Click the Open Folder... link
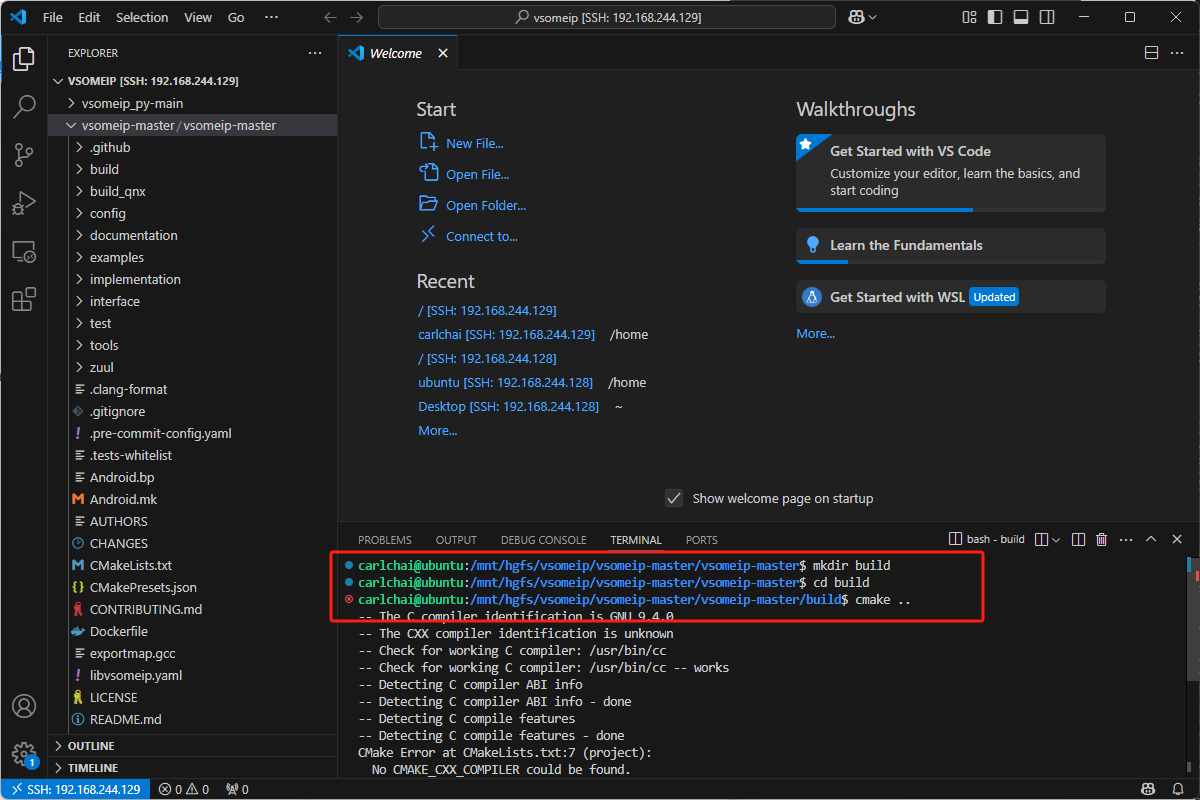 486,205
